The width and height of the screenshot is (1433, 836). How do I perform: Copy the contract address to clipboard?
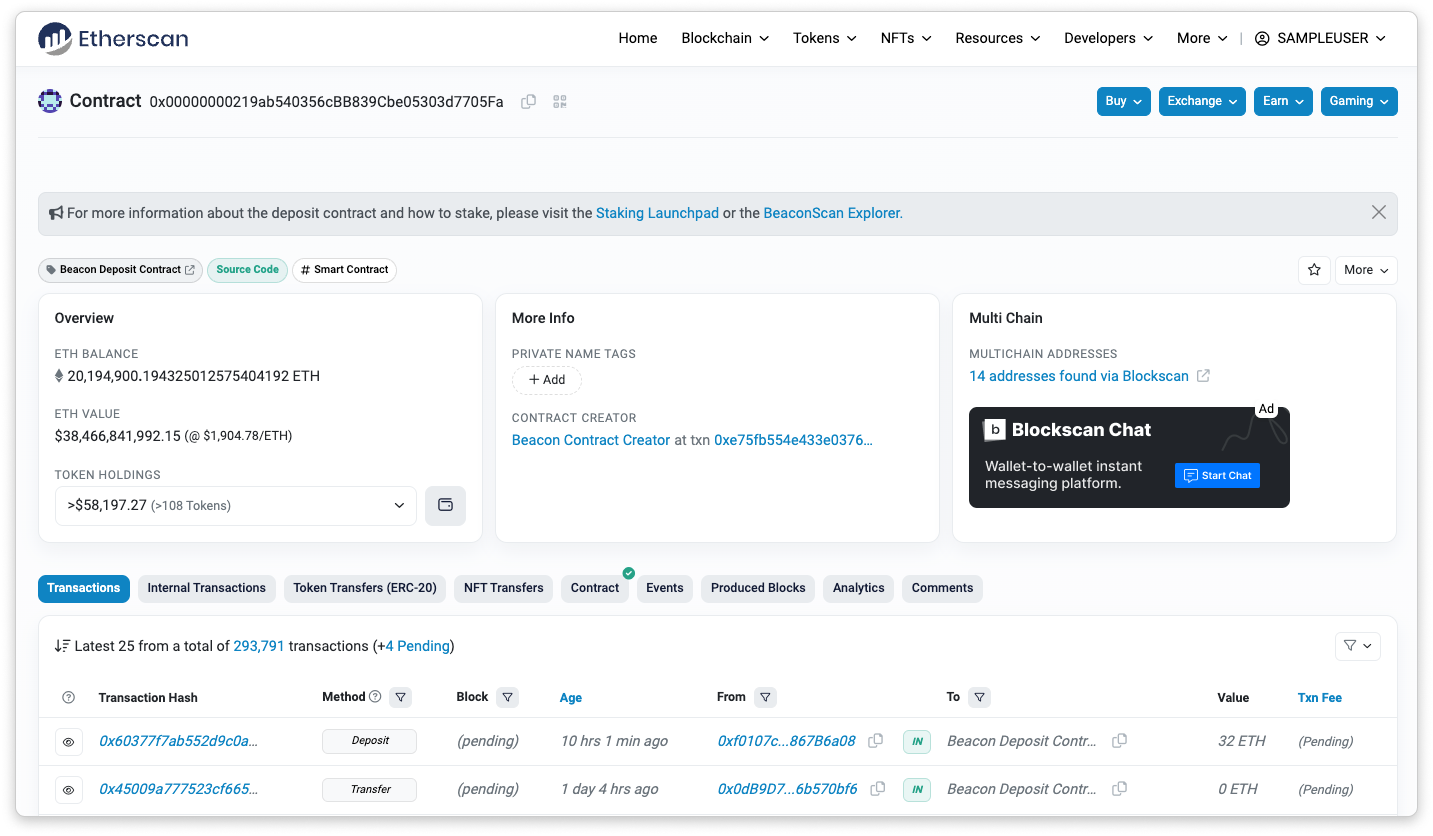[529, 101]
